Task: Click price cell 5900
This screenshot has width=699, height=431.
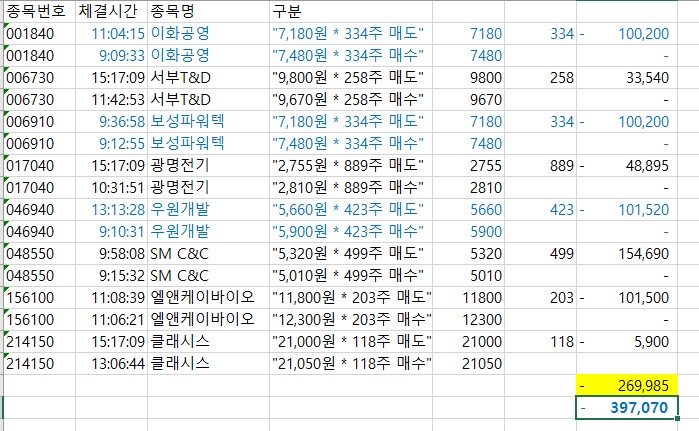Action: click(x=469, y=232)
